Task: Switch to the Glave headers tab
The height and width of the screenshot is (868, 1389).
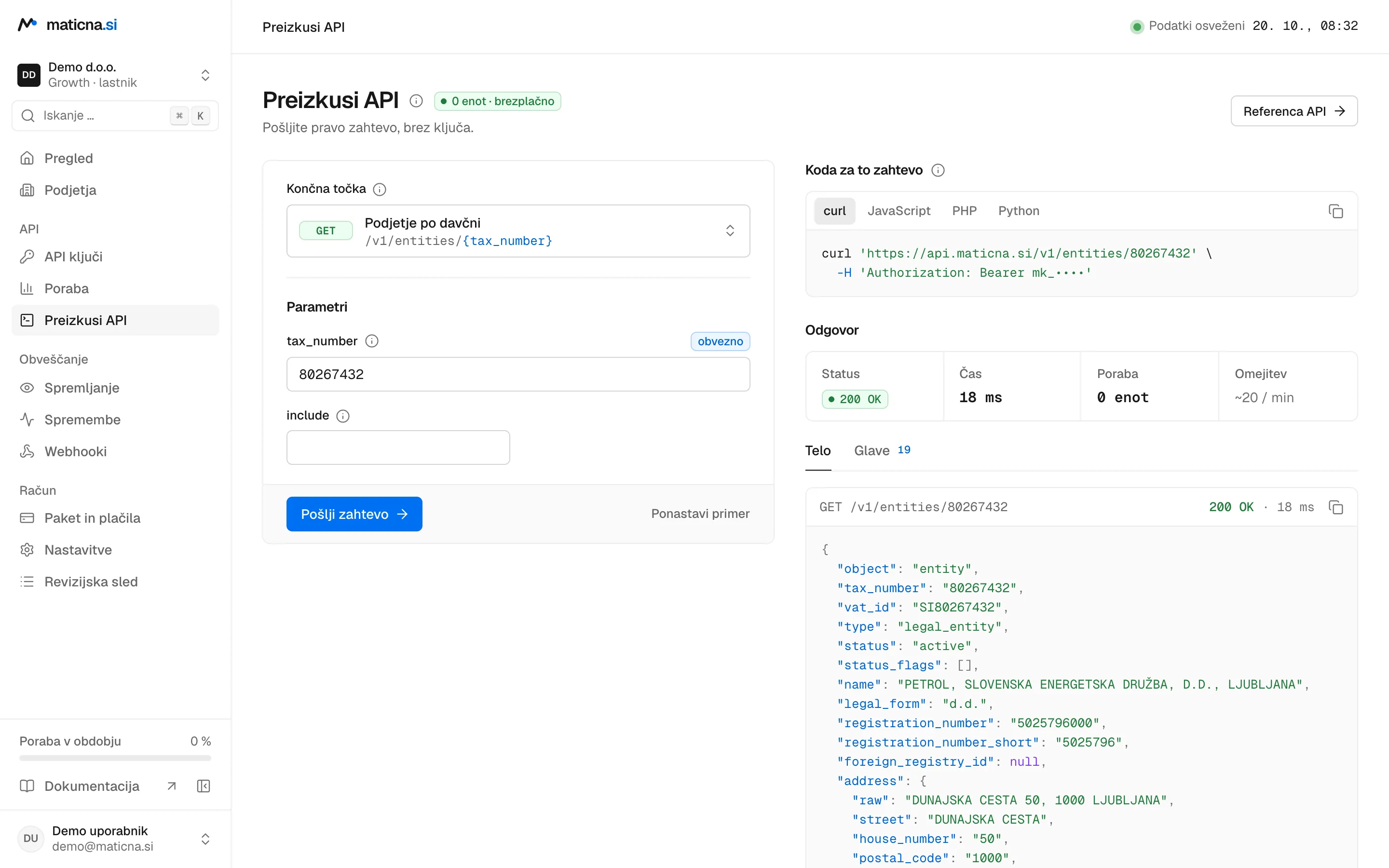Action: [882, 451]
